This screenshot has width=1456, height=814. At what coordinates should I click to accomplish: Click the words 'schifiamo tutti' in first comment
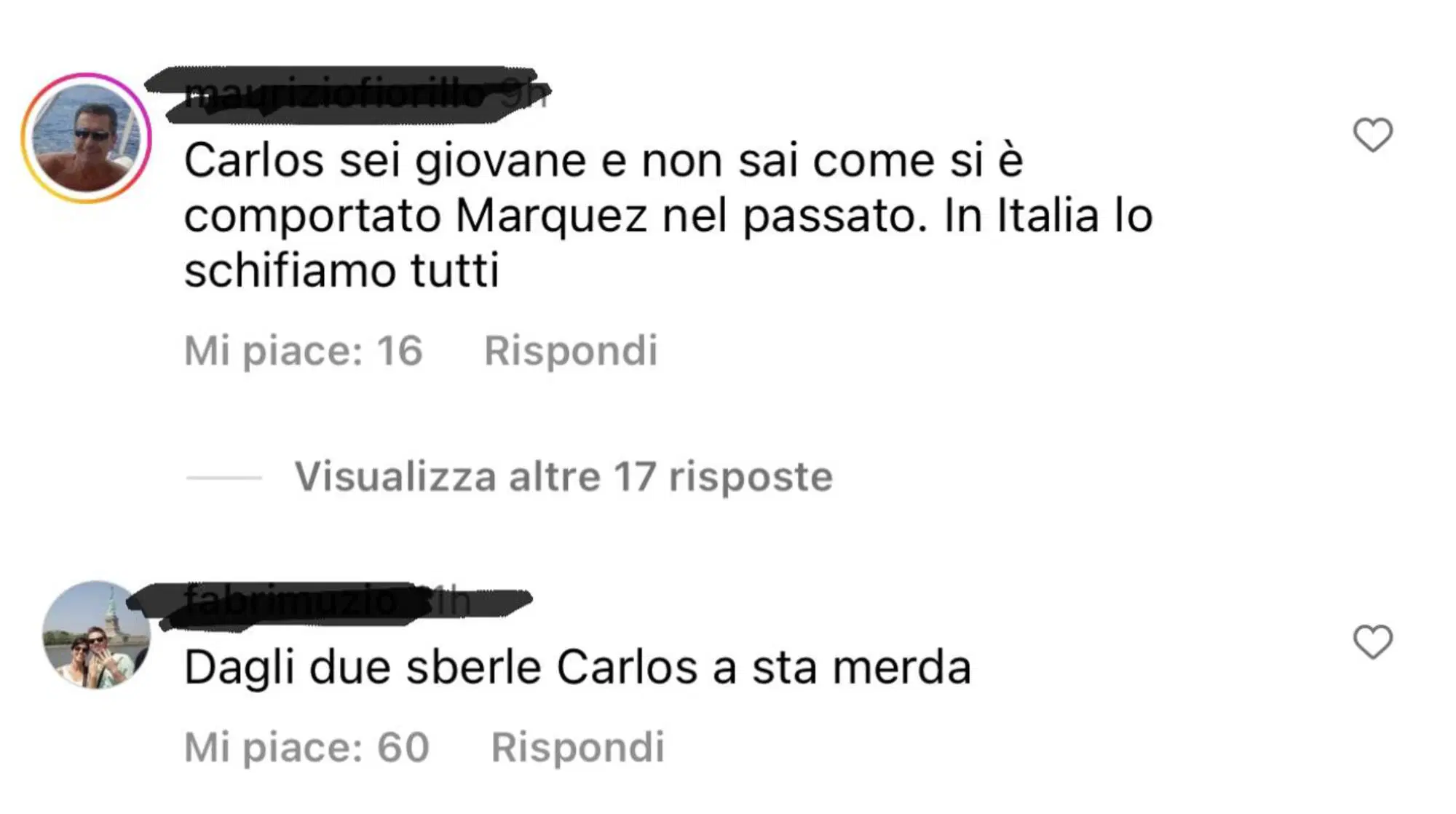click(341, 270)
